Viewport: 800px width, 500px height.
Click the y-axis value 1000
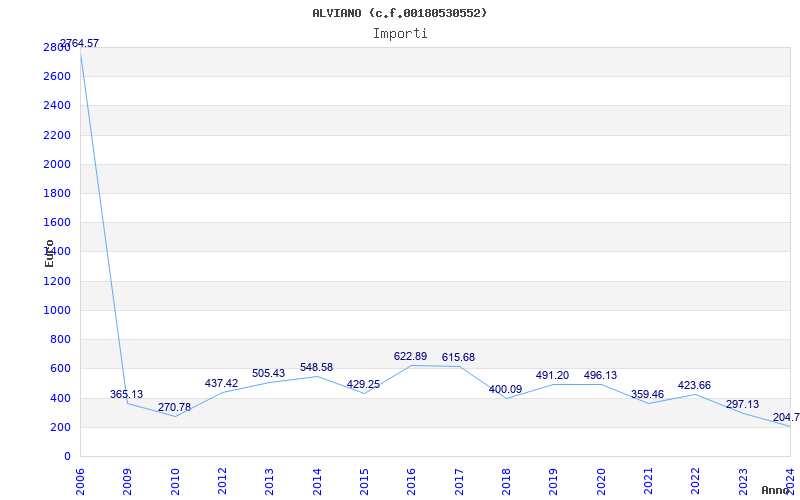[57, 310]
